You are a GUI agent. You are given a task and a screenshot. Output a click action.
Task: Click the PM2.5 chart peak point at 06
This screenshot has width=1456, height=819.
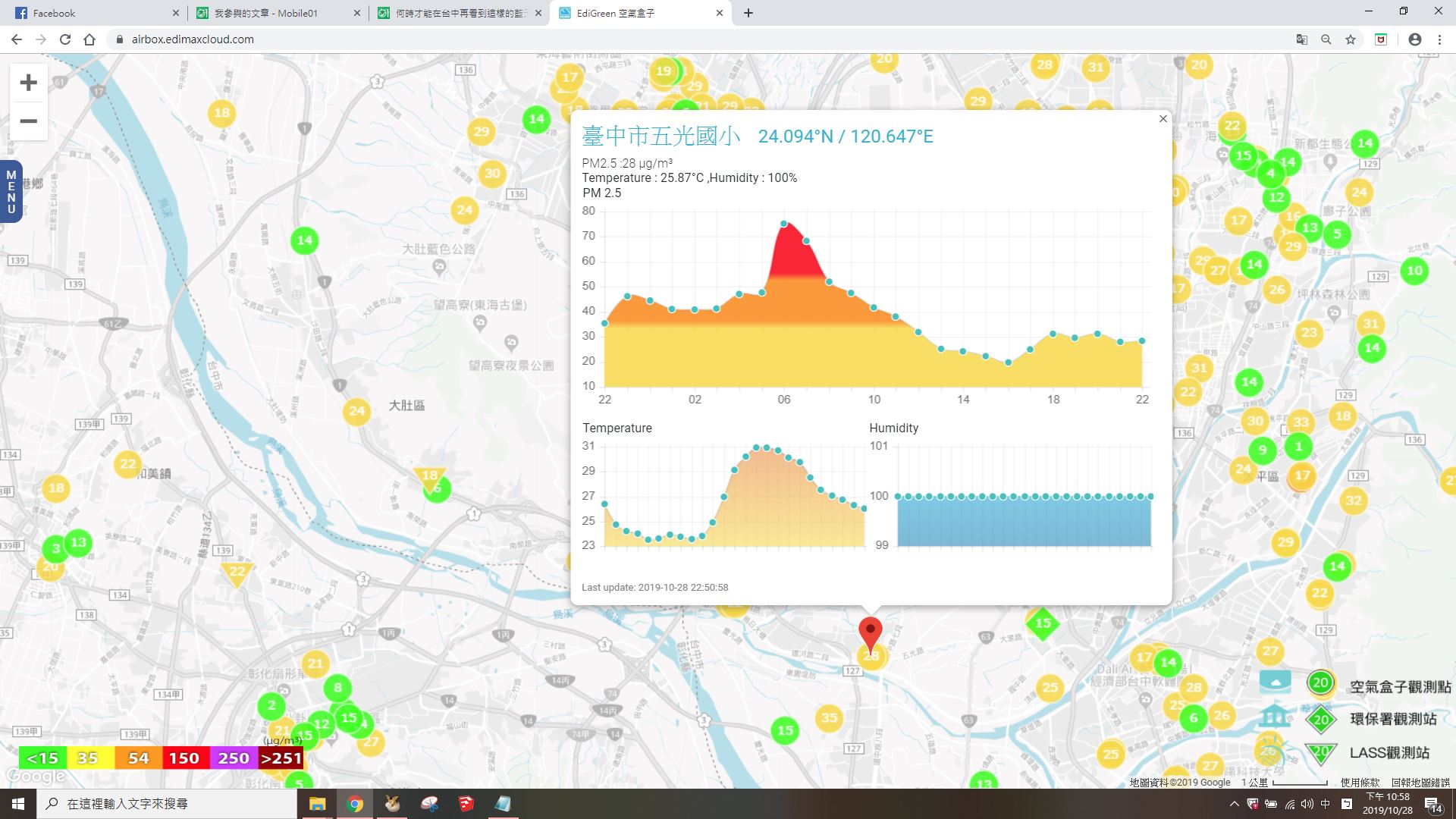784,224
